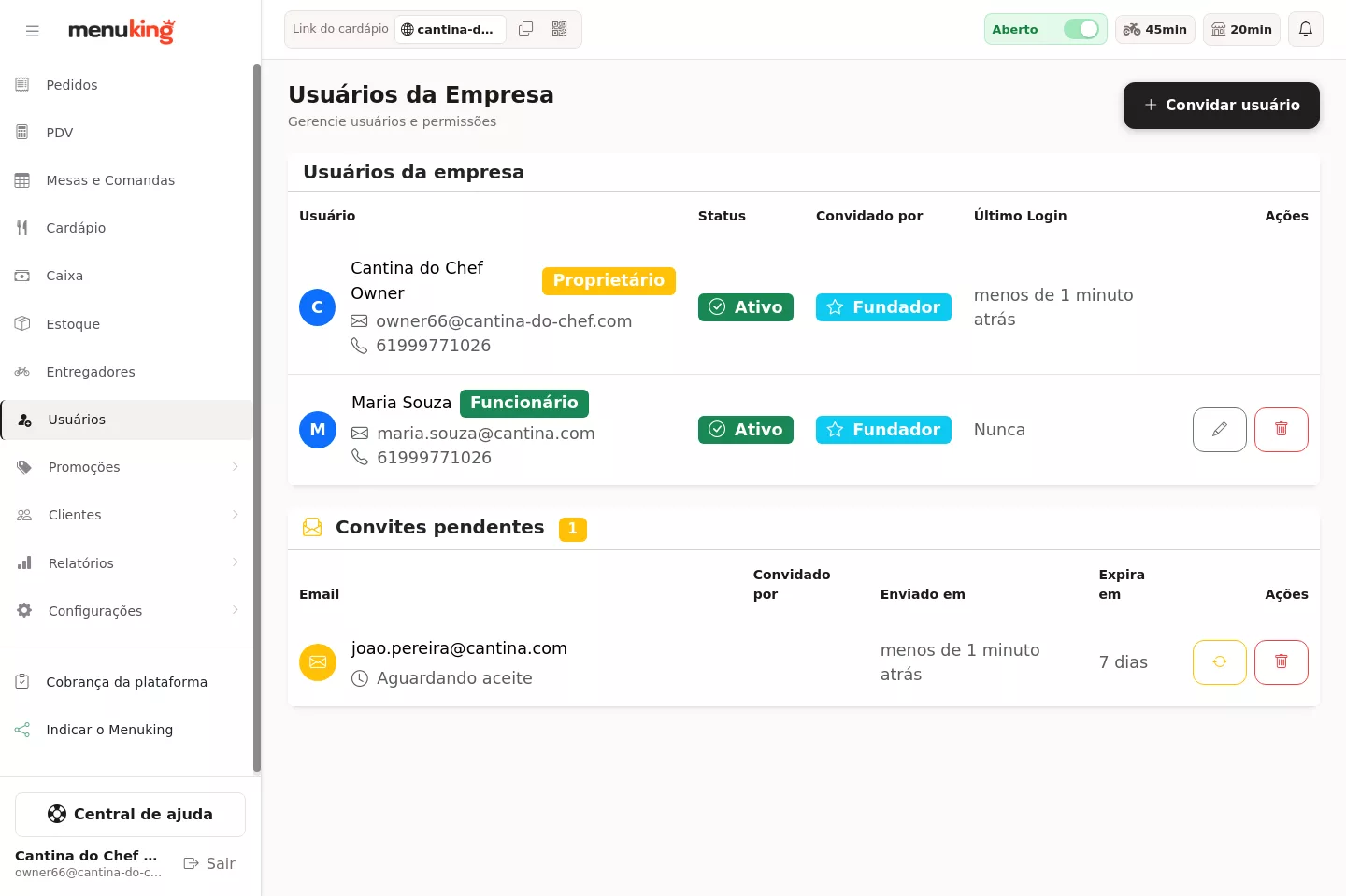
Task: Click the Fundador badge in the owner row
Action: click(x=883, y=307)
